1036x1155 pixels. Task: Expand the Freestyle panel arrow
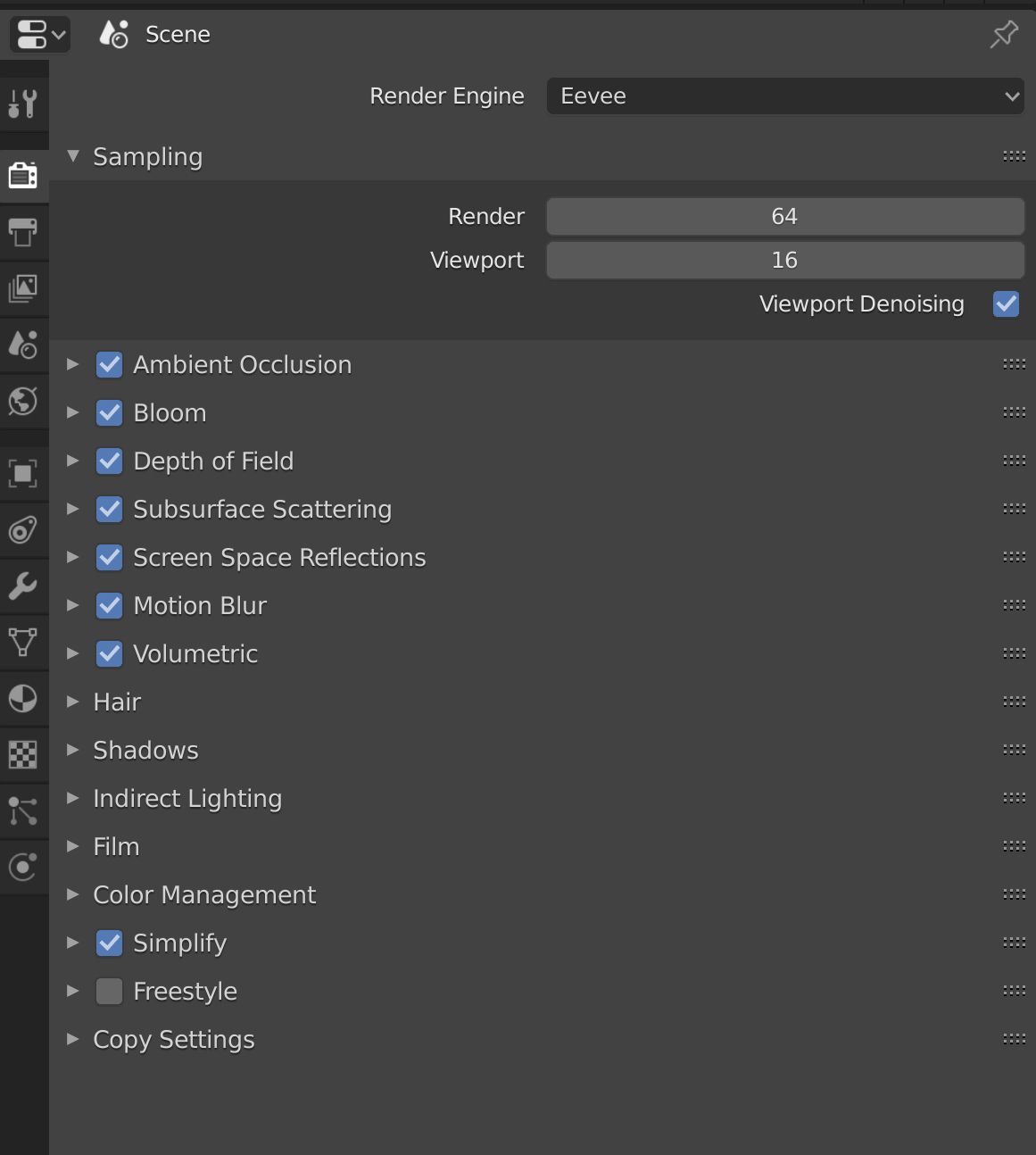[x=73, y=991]
